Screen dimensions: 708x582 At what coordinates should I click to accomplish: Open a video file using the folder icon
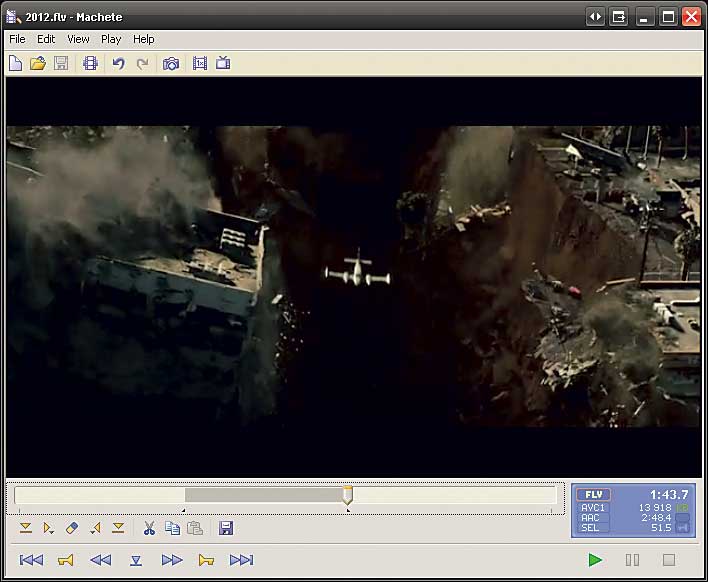38,63
